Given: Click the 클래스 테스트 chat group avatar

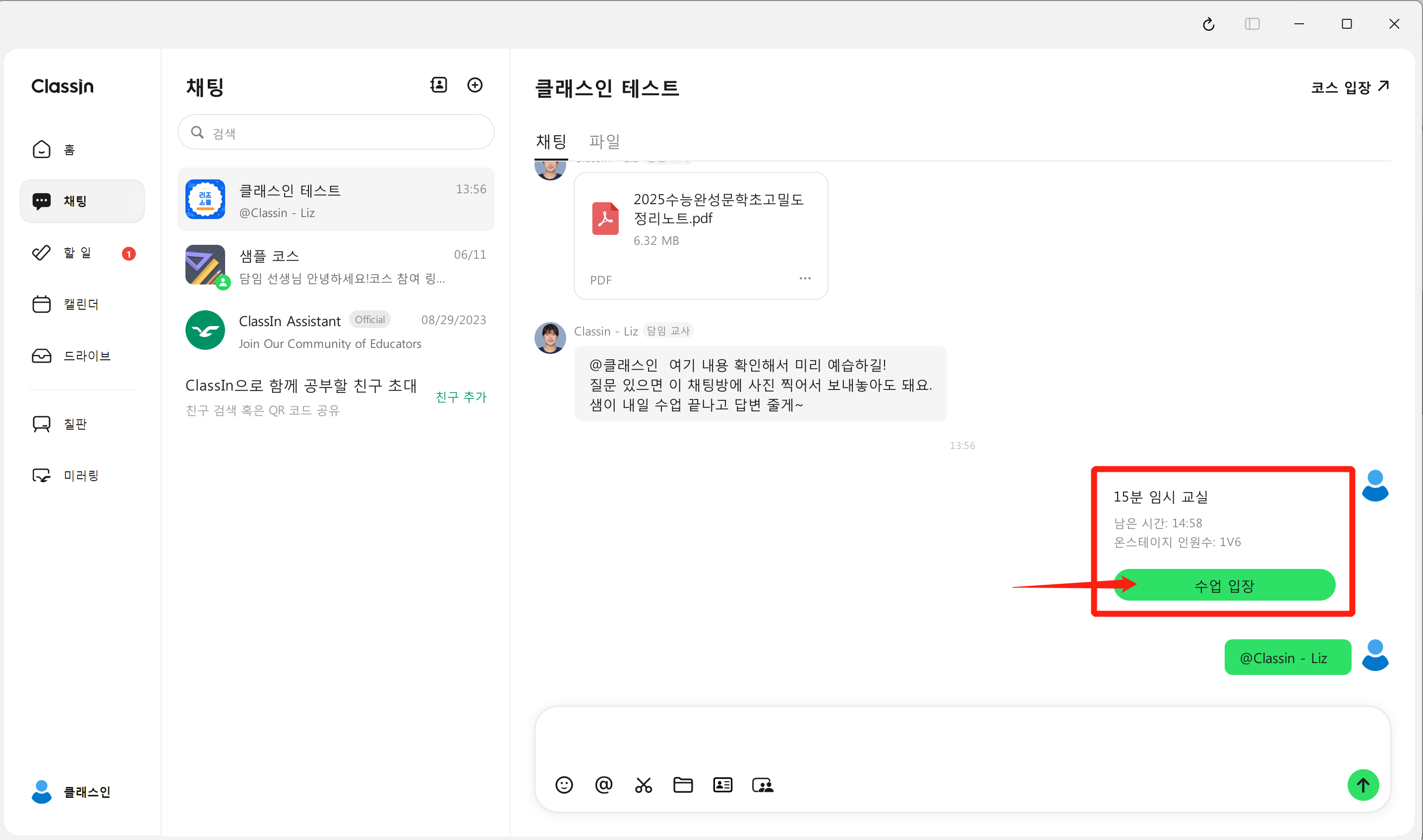Looking at the screenshot, I should click(205, 199).
